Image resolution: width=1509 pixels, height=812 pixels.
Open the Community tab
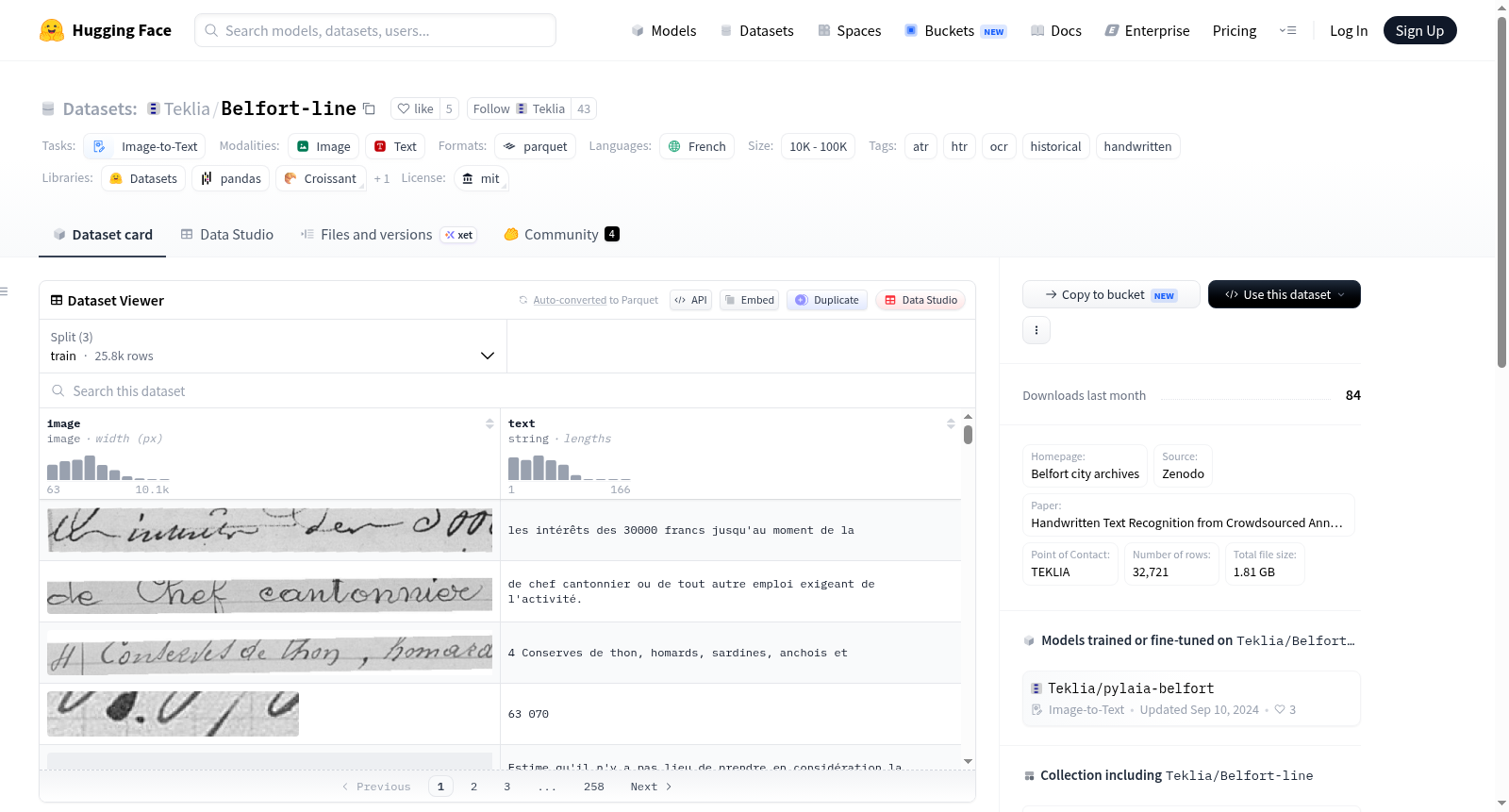coord(561,234)
